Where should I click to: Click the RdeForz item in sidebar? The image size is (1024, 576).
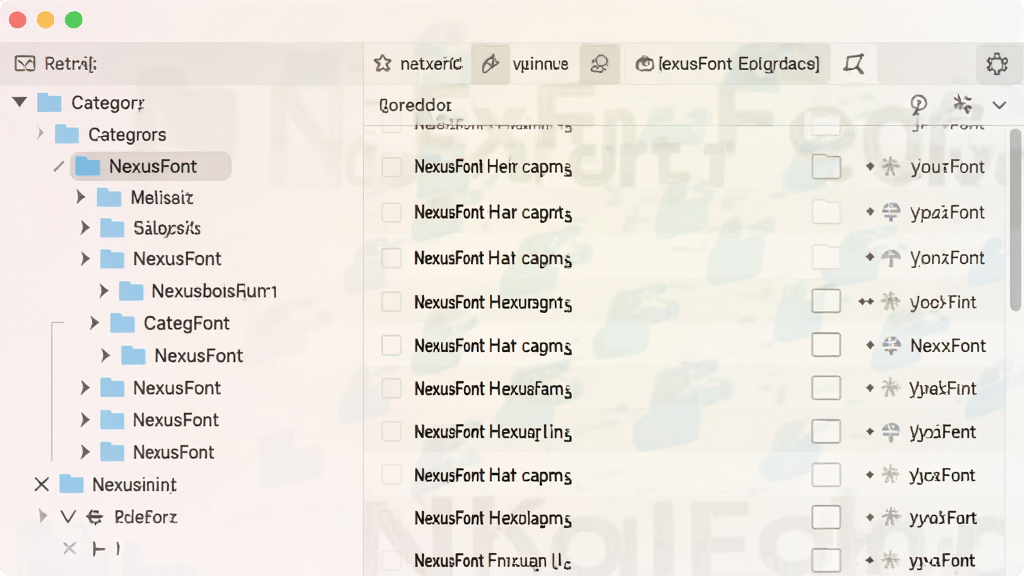(x=146, y=517)
